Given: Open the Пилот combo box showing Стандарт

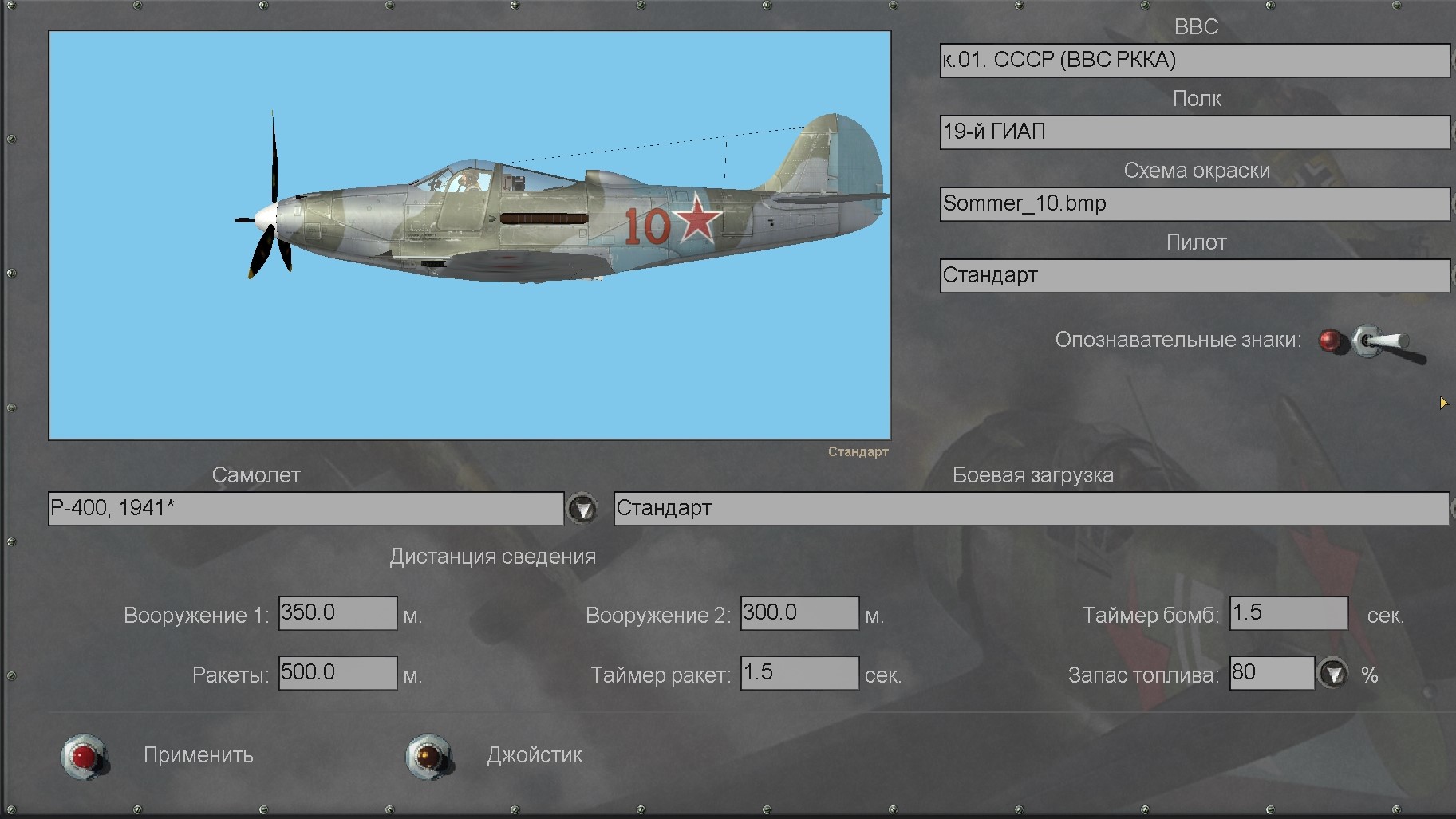Looking at the screenshot, I should [1195, 276].
